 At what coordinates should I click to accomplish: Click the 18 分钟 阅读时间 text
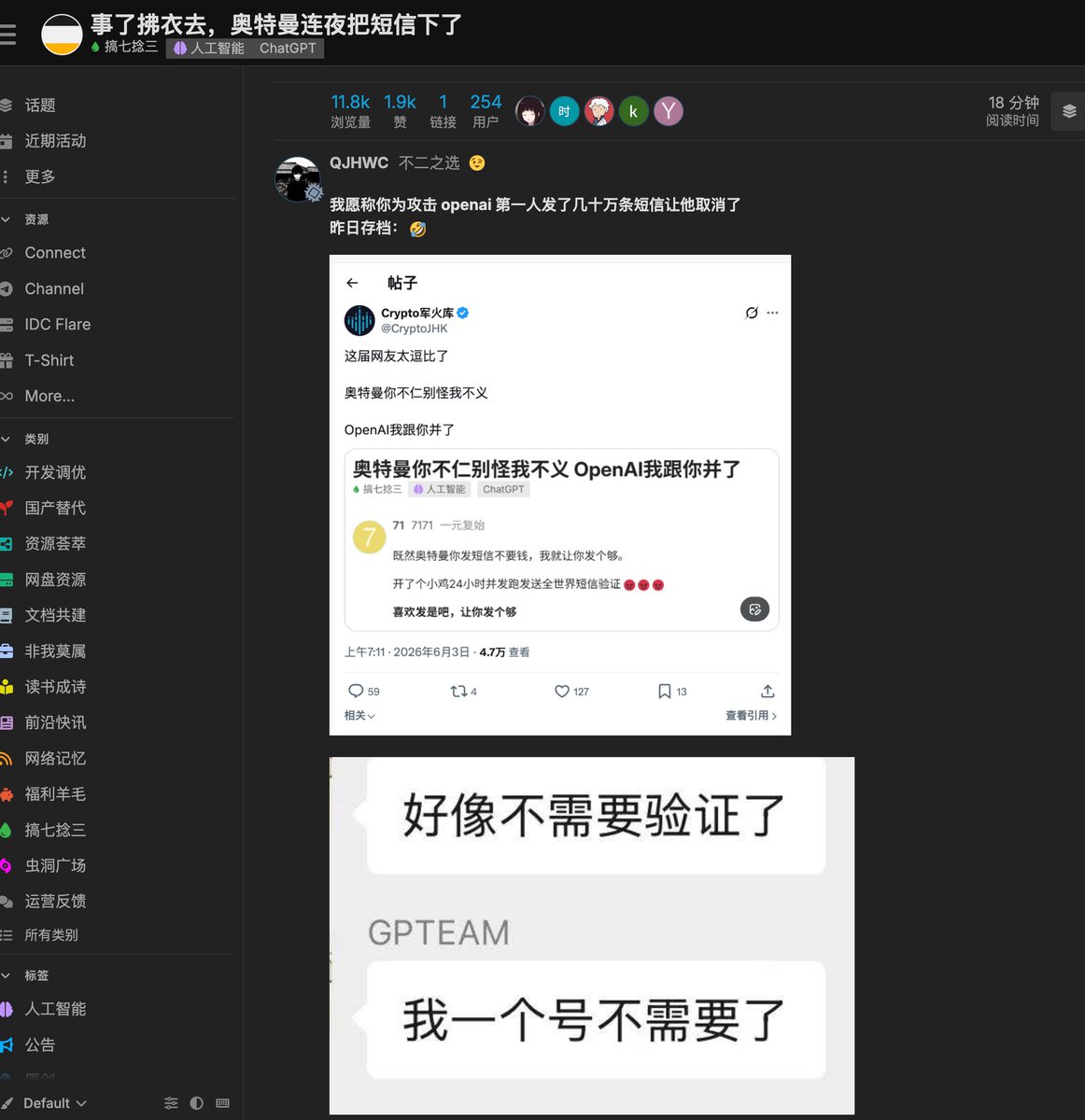(1013, 111)
